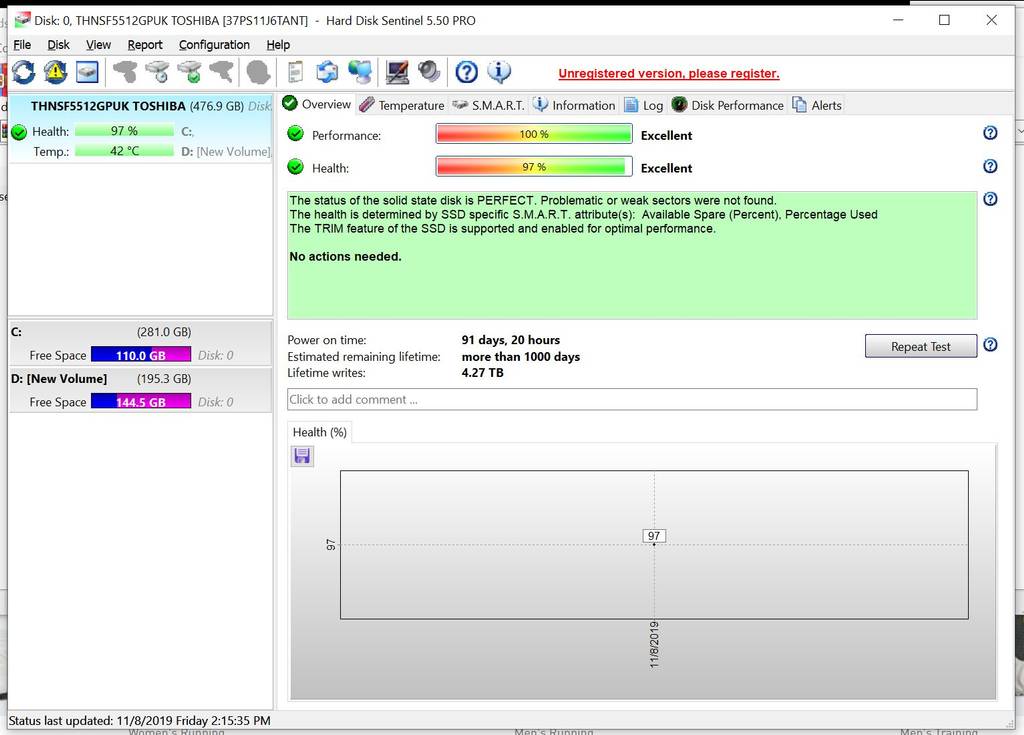Click the report document toolbar icon
This screenshot has height=735, width=1024.
(x=295, y=72)
